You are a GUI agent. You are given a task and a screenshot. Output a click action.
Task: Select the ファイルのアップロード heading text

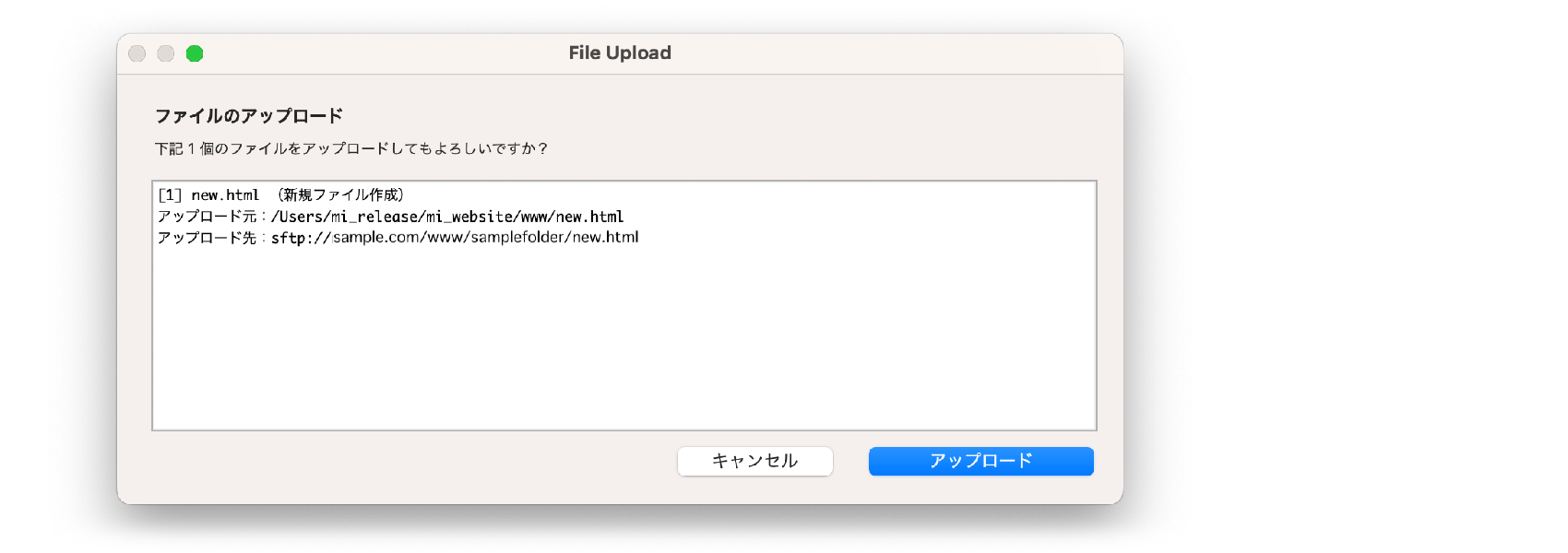[x=249, y=116]
